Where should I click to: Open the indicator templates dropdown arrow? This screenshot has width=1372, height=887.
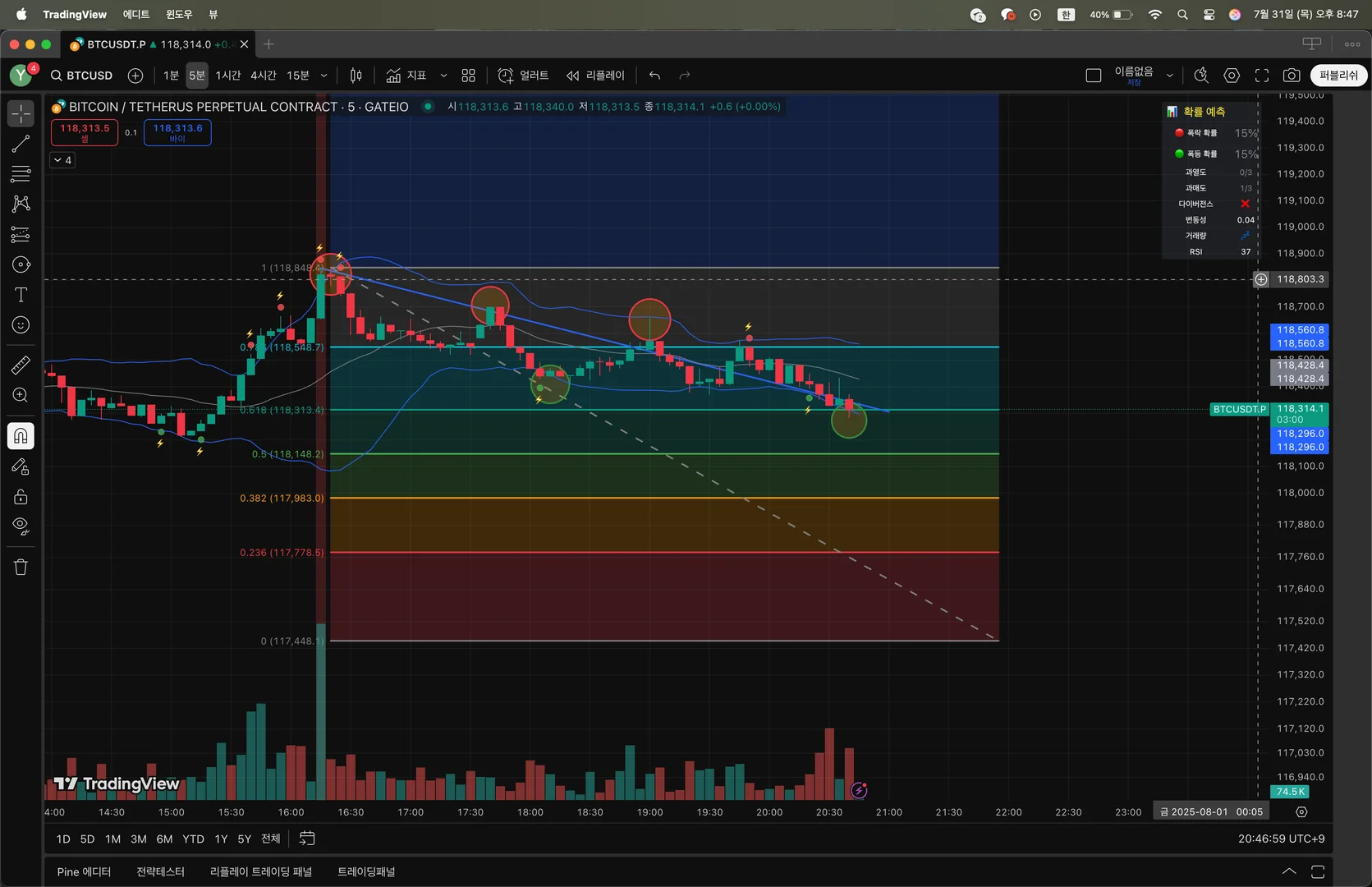[x=443, y=76]
